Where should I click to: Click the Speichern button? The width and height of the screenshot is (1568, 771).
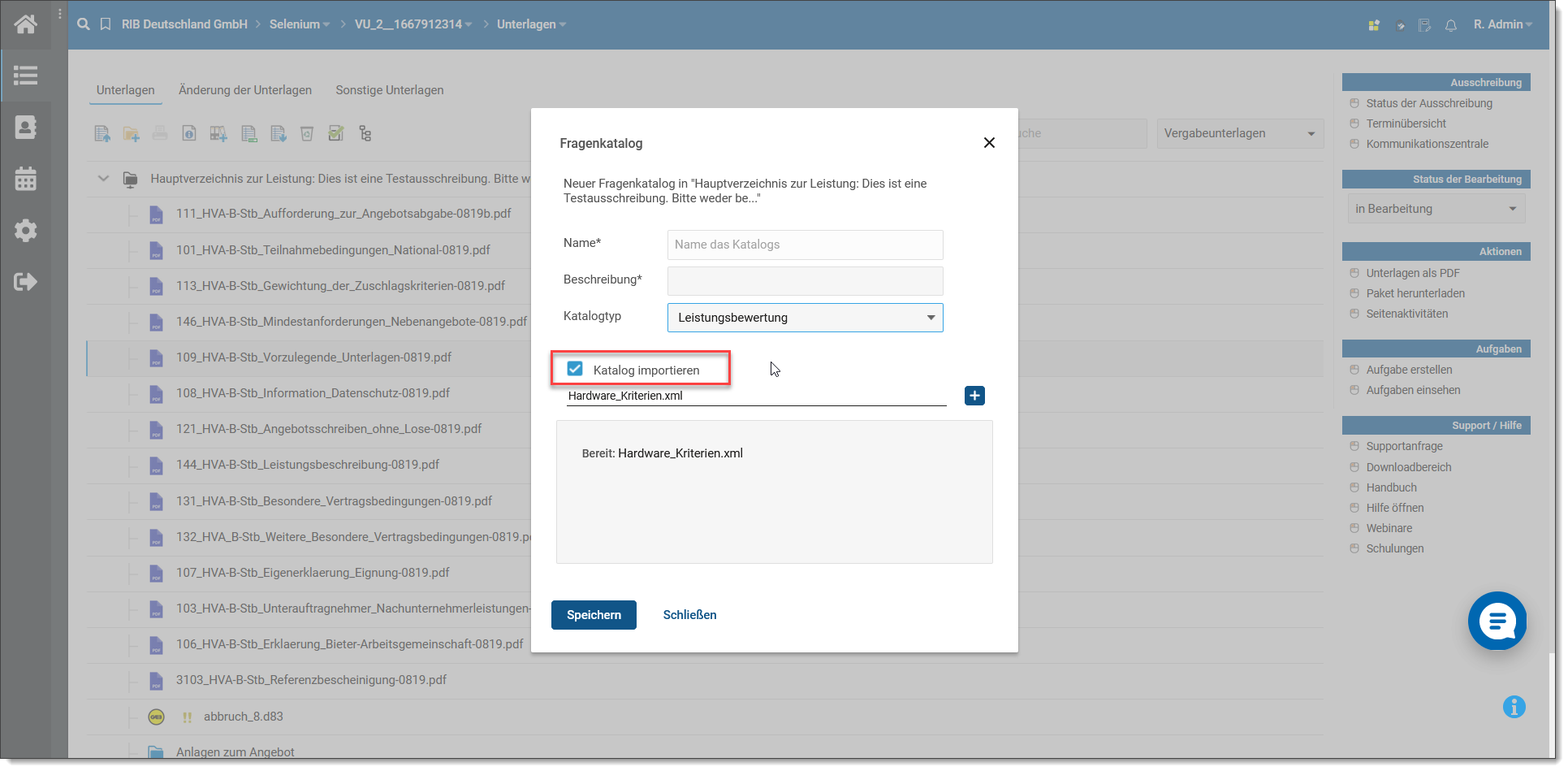pyautogui.click(x=594, y=615)
